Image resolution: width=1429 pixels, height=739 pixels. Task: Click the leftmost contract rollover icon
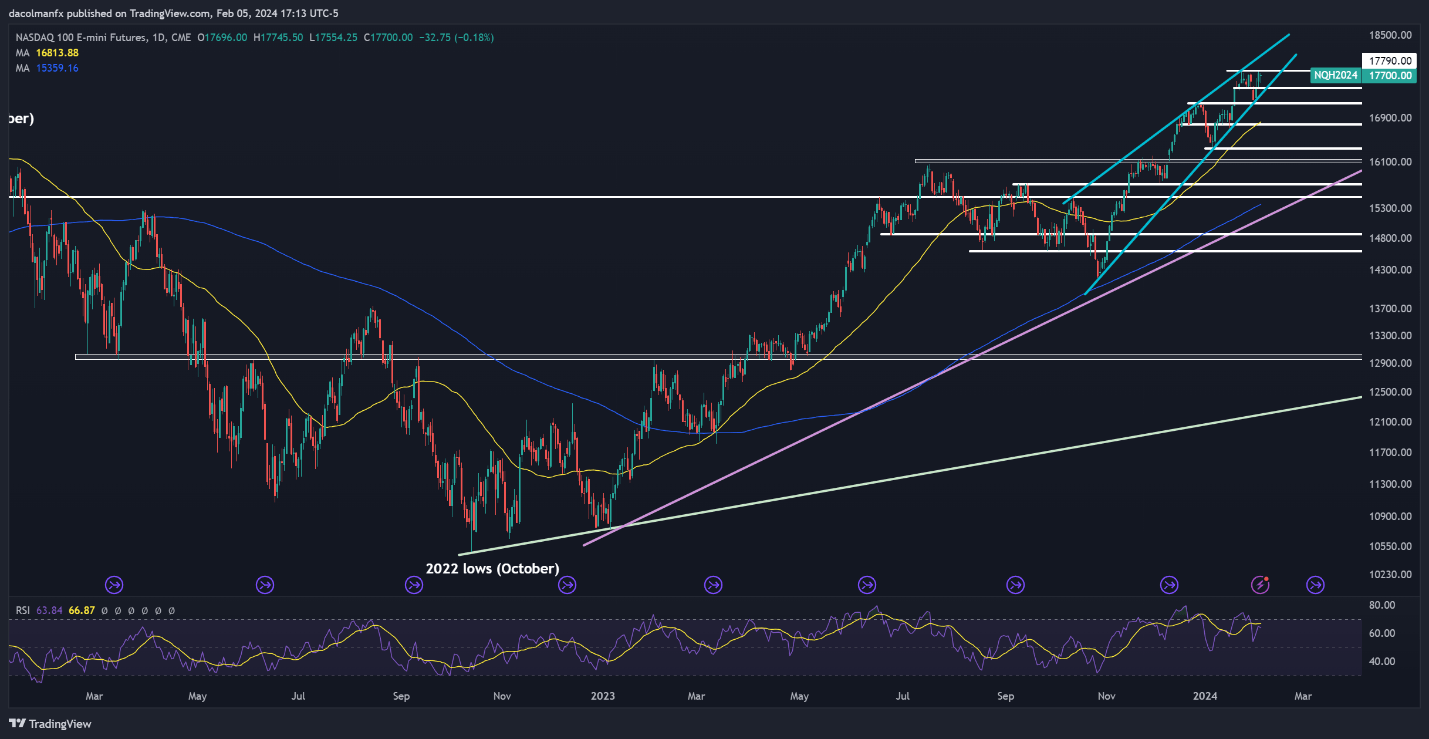point(113,584)
